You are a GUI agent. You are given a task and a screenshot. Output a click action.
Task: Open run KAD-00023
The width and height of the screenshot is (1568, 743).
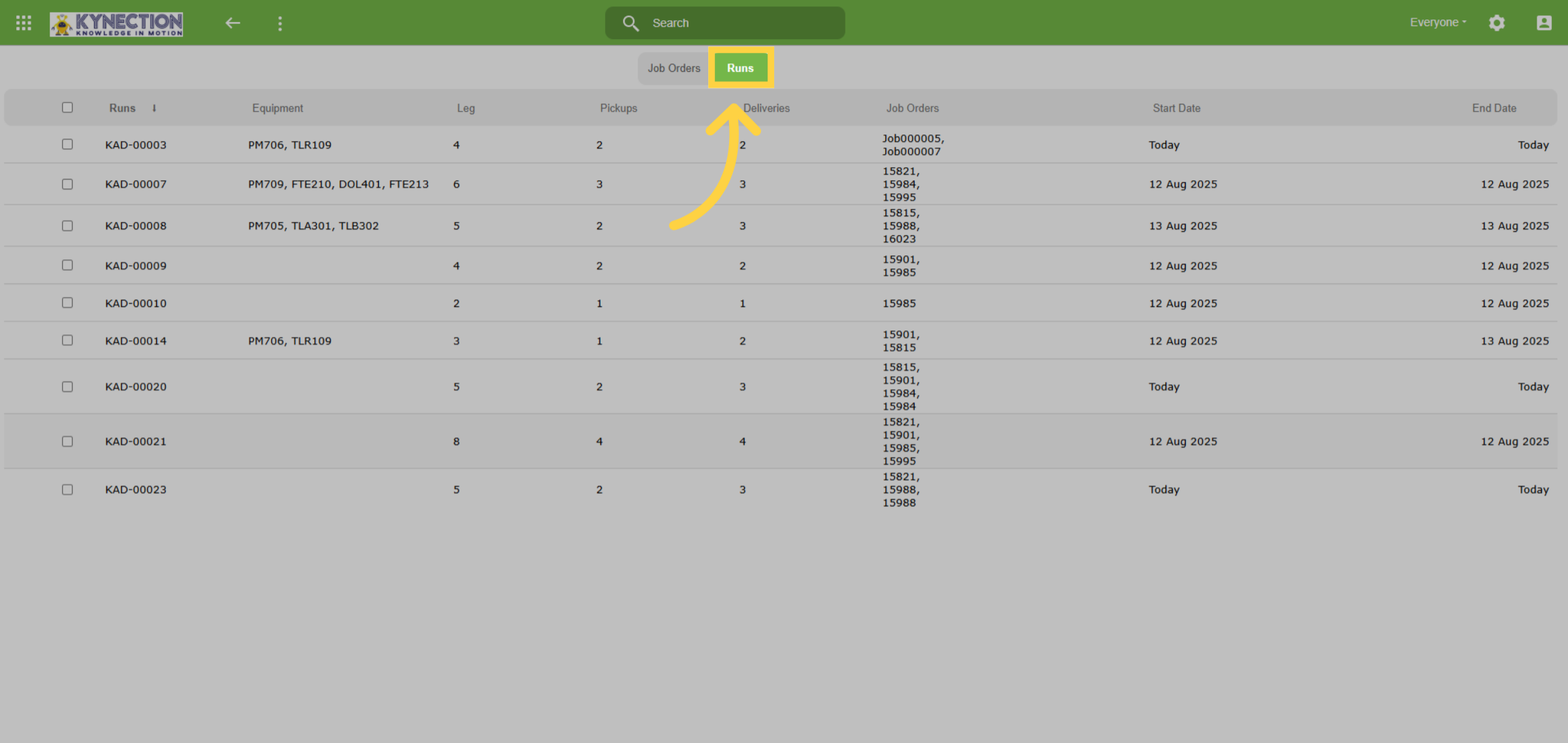[x=136, y=490]
